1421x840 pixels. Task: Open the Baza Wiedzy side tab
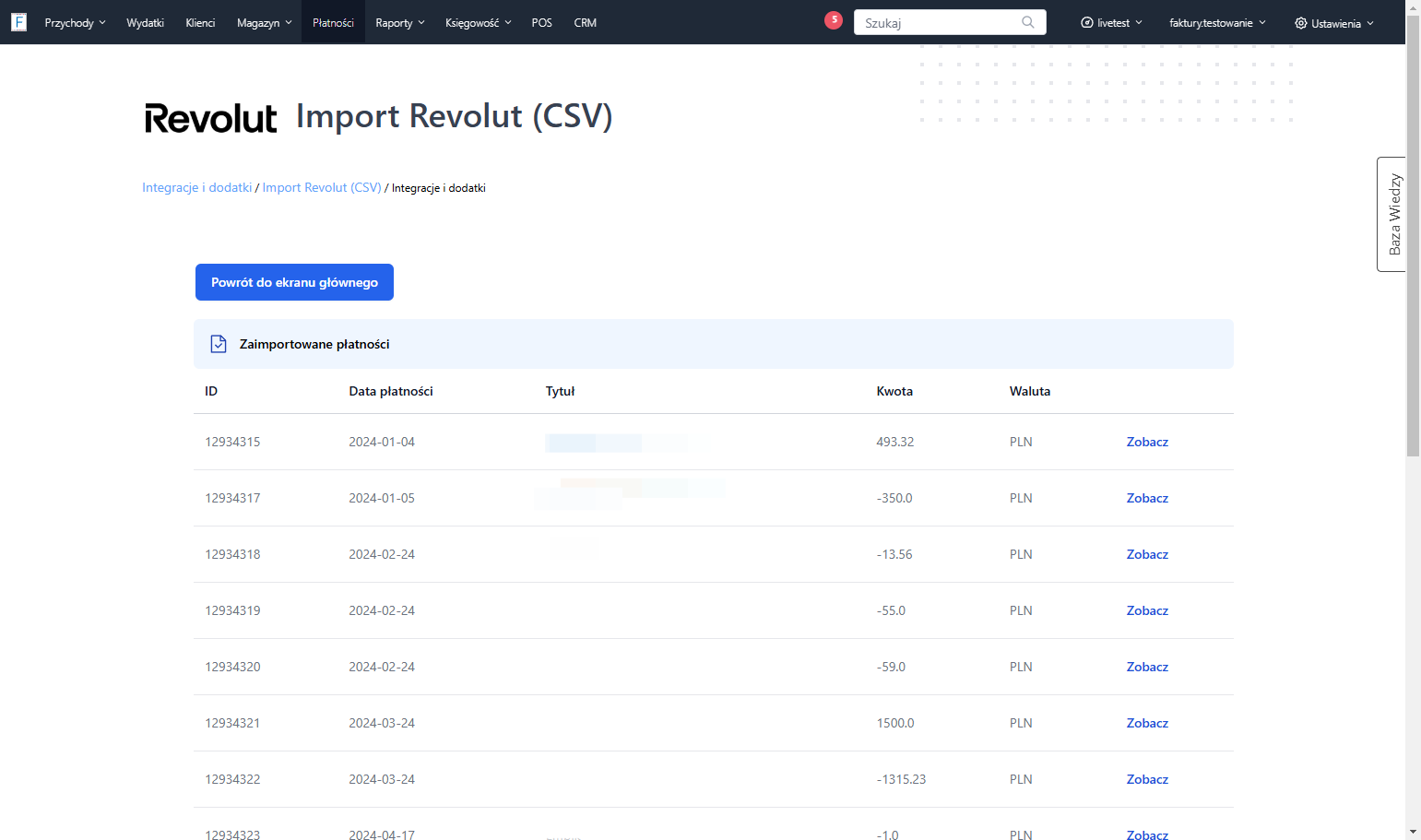[1391, 214]
